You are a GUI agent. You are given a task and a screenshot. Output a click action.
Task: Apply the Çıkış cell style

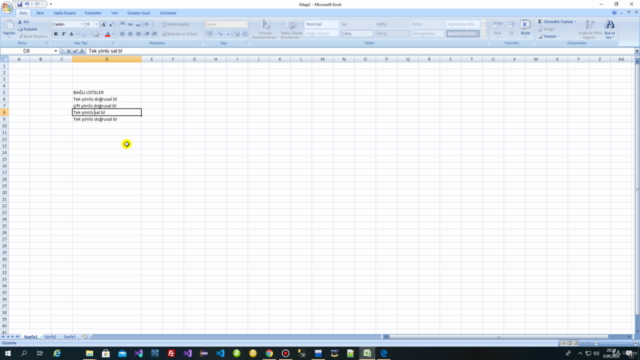(x=356, y=34)
